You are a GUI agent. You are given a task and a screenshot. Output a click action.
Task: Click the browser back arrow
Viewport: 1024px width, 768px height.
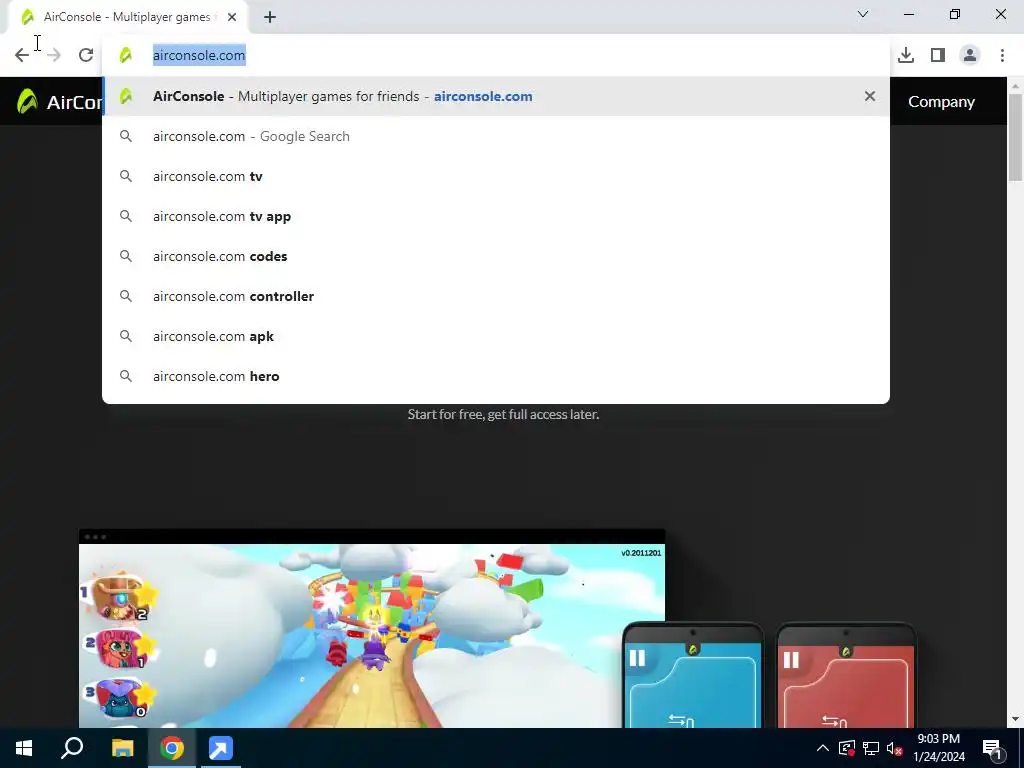coord(22,56)
